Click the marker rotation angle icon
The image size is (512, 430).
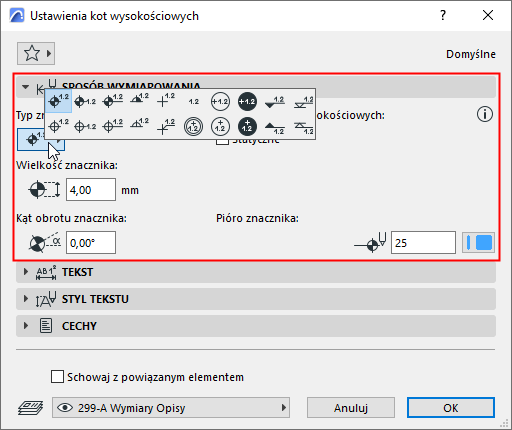[x=45, y=242]
